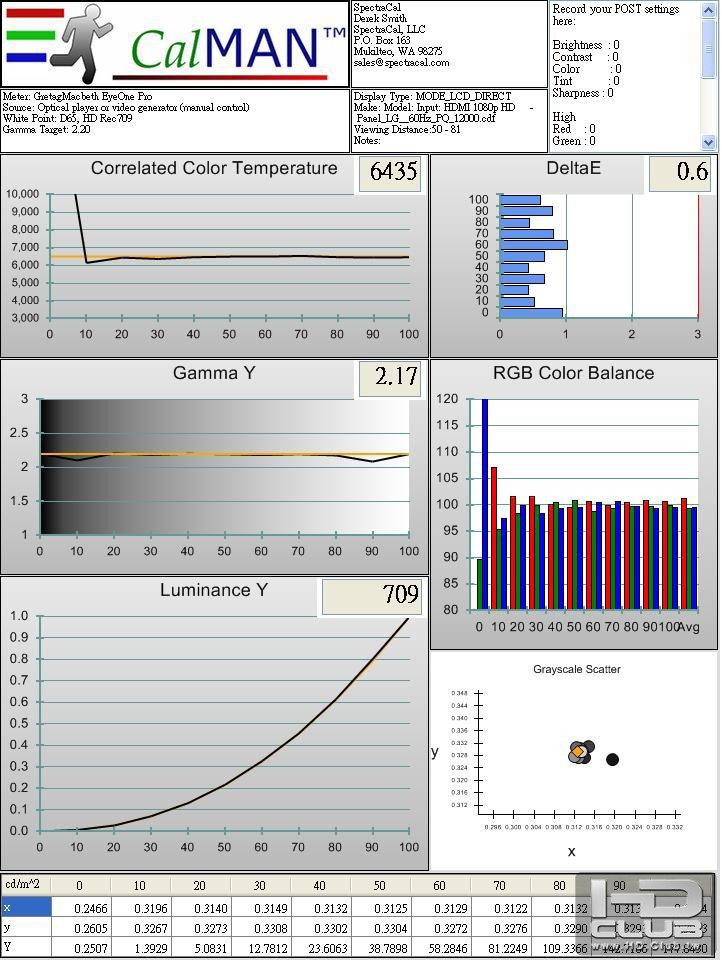722x961 pixels.
Task: Click the RGB Color Balance chart title
Action: point(573,373)
